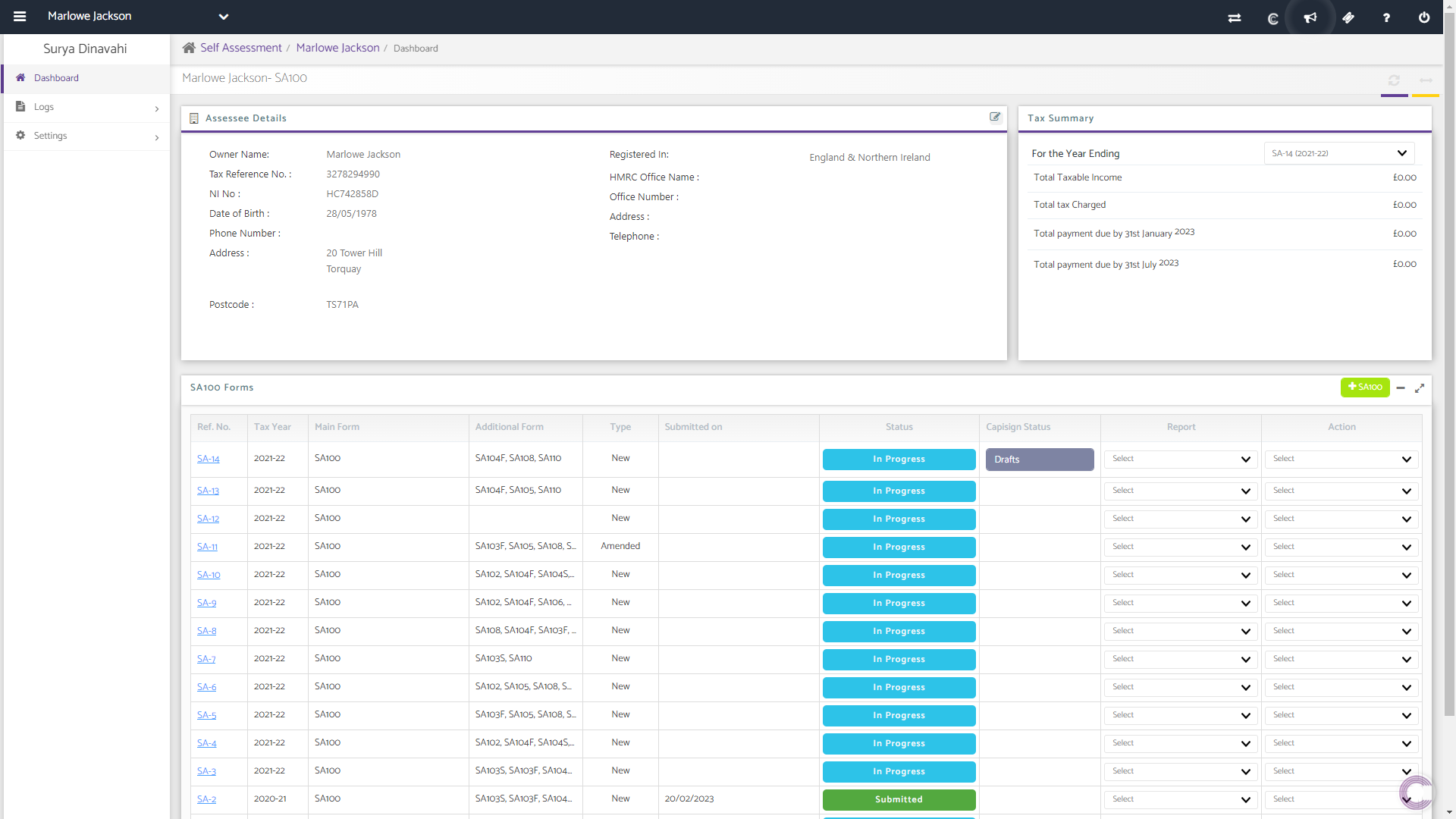Collapse the SA100 Forms panel
1456x819 pixels.
coord(1401,388)
